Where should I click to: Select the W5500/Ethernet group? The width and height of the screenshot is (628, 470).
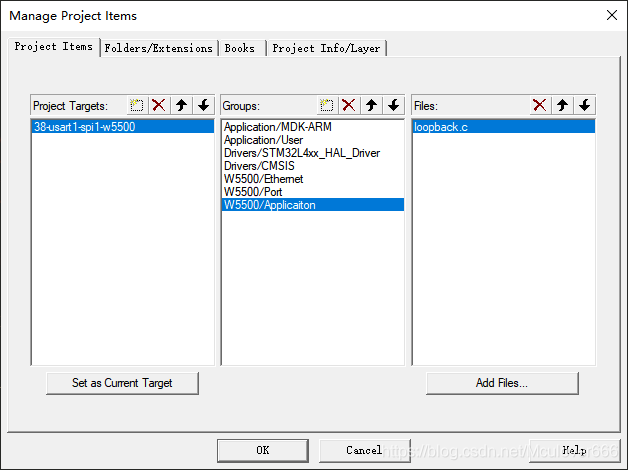click(x=312, y=179)
